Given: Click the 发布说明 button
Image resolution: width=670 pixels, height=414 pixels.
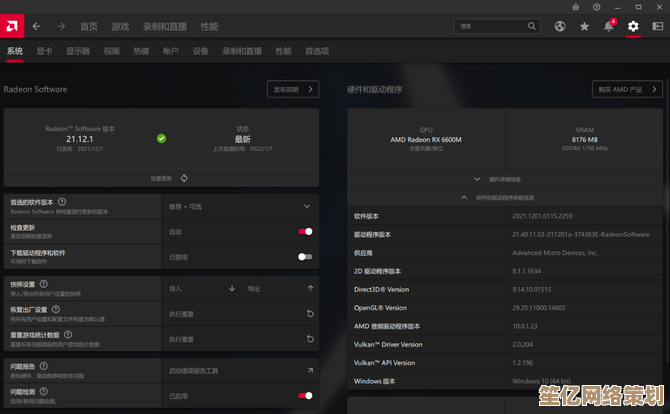Looking at the screenshot, I should tap(292, 89).
